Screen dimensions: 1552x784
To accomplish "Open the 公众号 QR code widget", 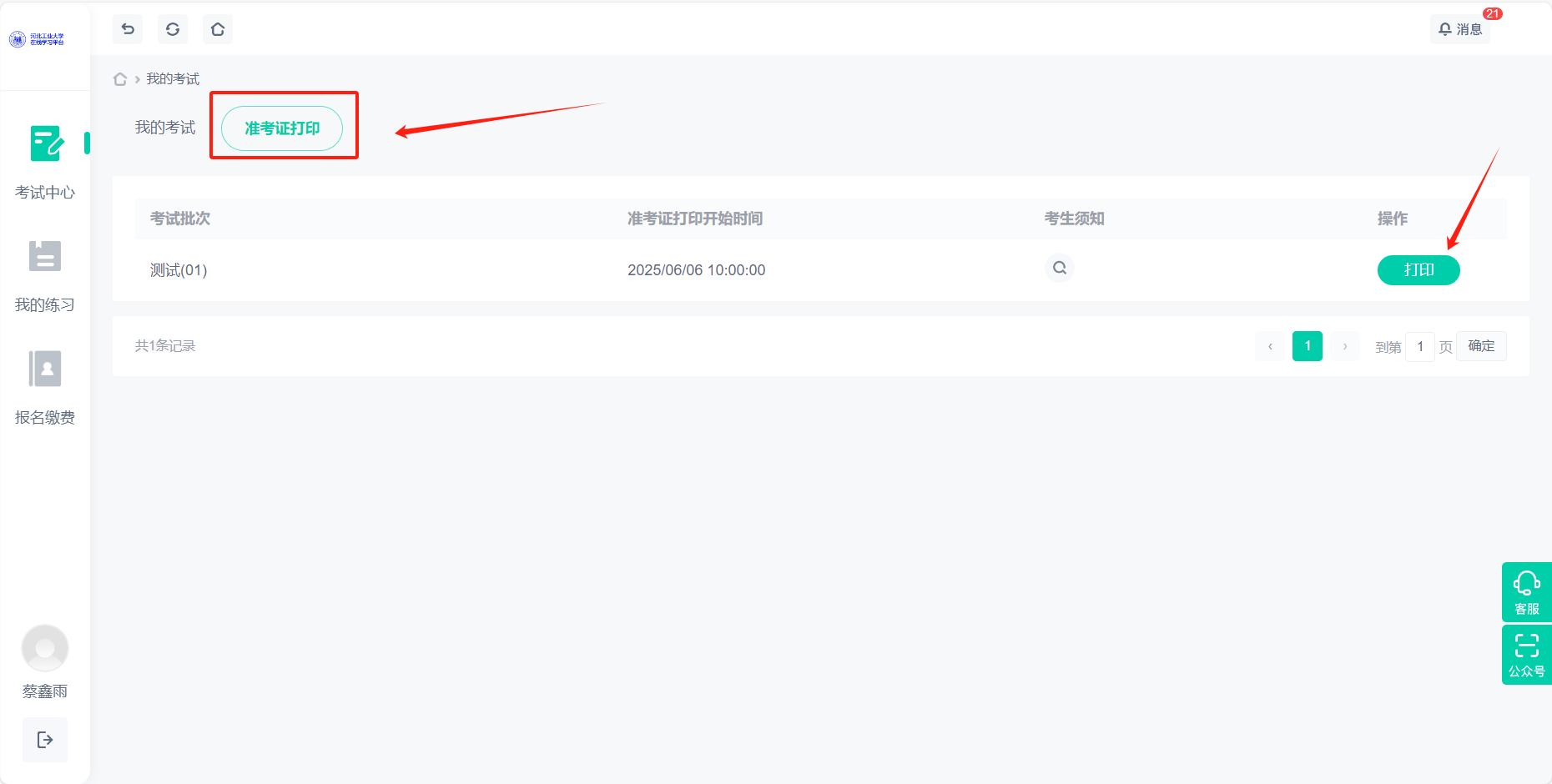I will [x=1526, y=655].
